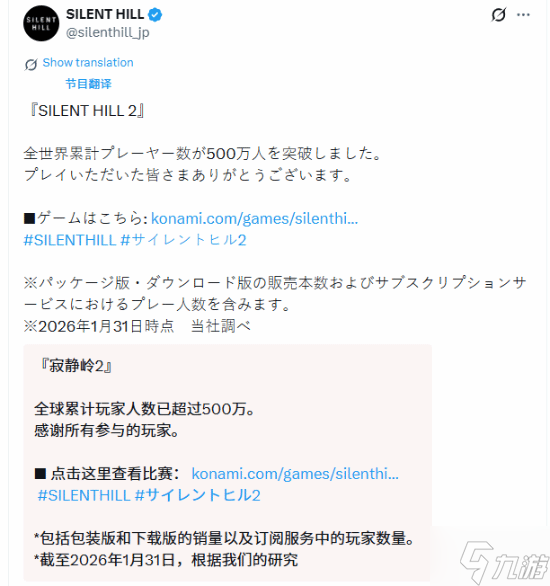Click the 九游 watermark logo
The width and height of the screenshot is (550, 586).
point(505,562)
